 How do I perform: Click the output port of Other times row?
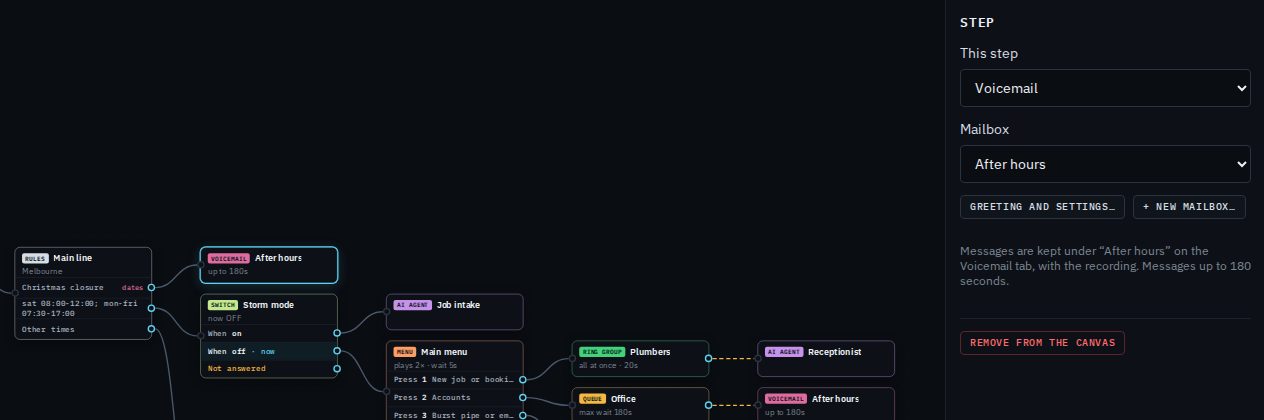151,328
